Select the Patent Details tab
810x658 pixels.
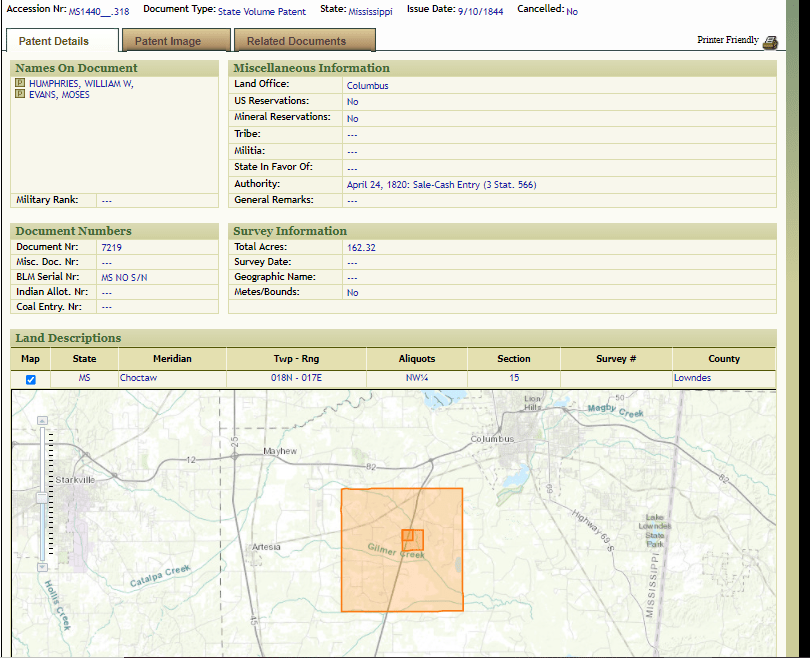click(54, 41)
